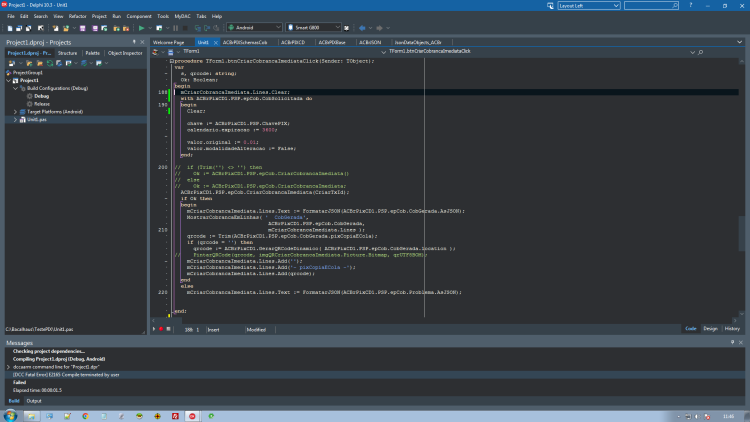Click the Run Without Debugging icon
Image resolution: width=750 pixels, height=422 pixels.
pos(159,28)
